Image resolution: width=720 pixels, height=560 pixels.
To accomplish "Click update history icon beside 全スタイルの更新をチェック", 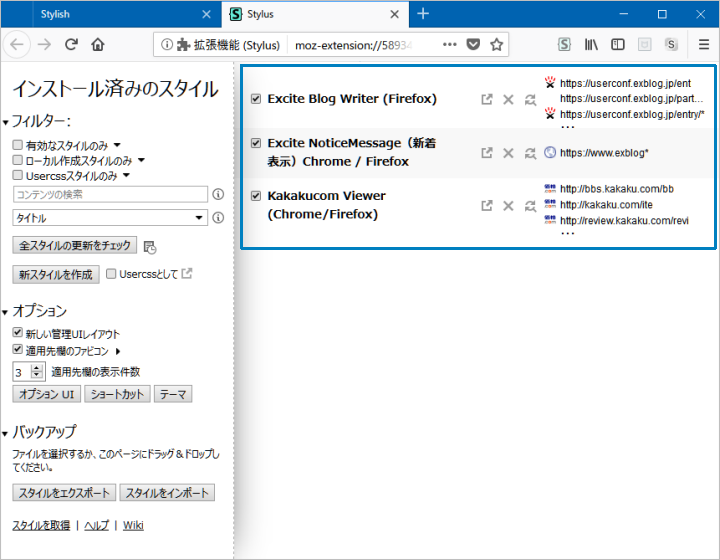I will click(x=150, y=247).
